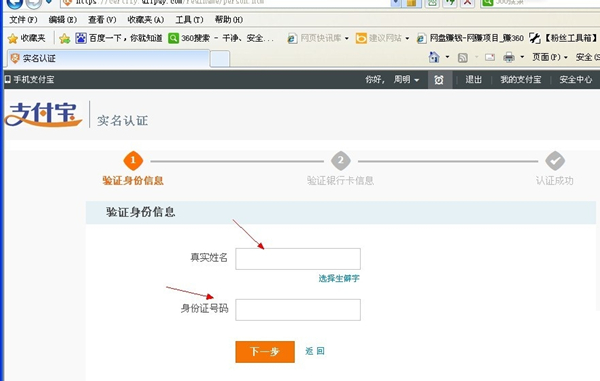Screen dimensions: 600x381
Task: Open the 帮助(H) menu
Action: (229, 20)
